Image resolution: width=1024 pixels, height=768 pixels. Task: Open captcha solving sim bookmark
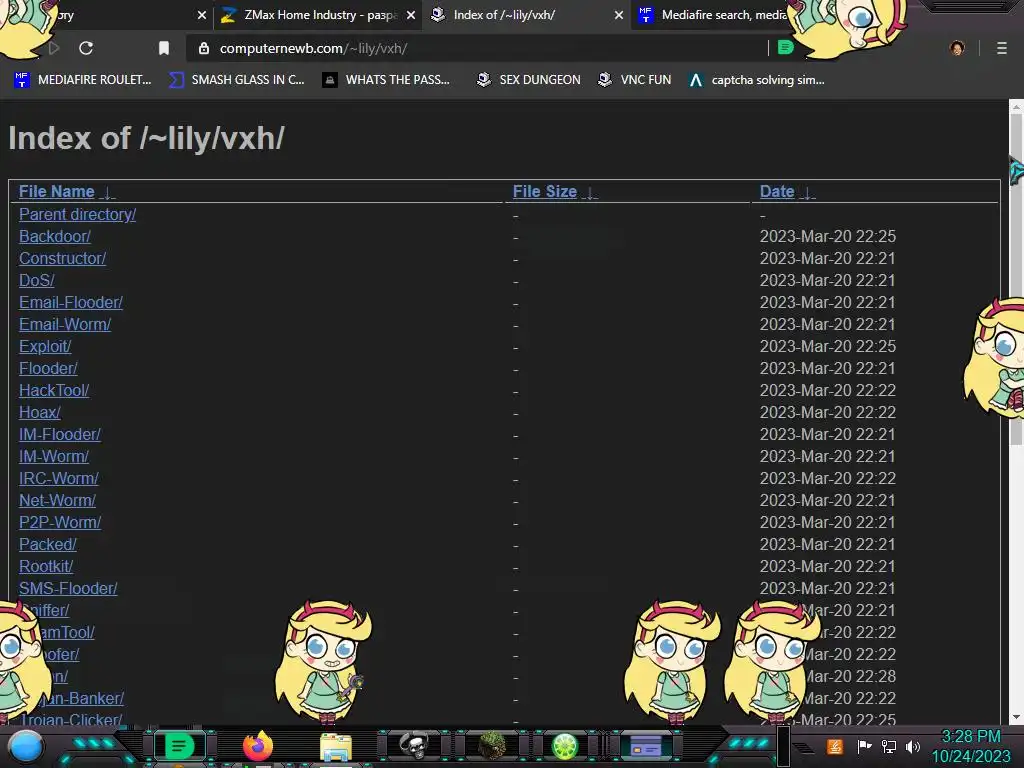click(756, 80)
